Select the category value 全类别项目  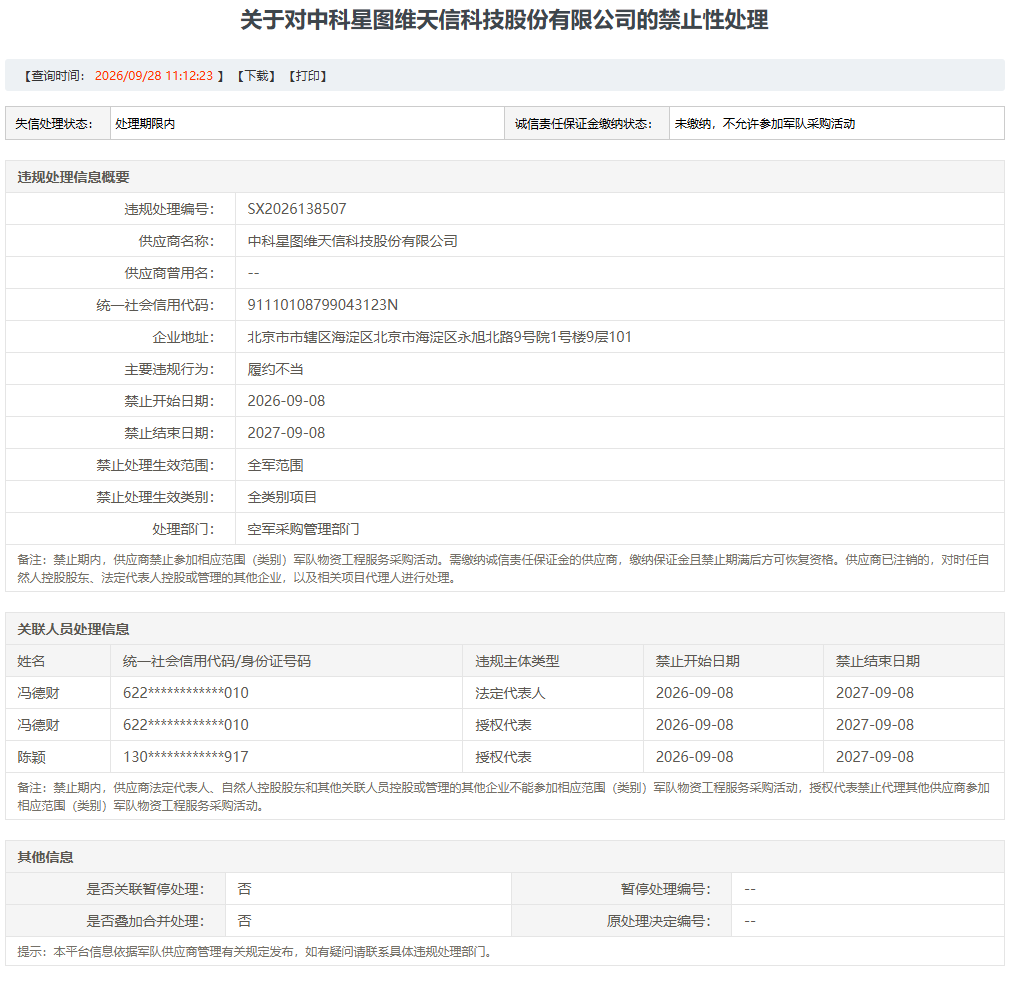[282, 497]
